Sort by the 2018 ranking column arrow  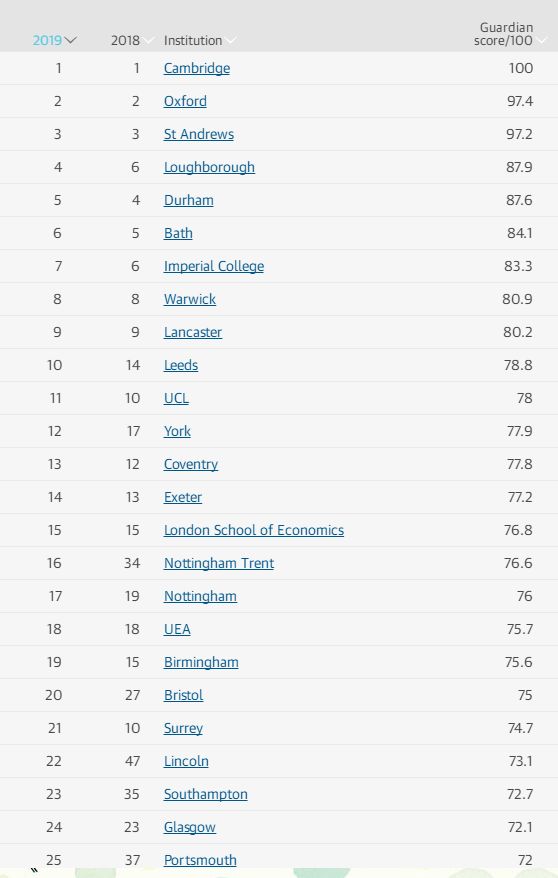(x=148, y=40)
